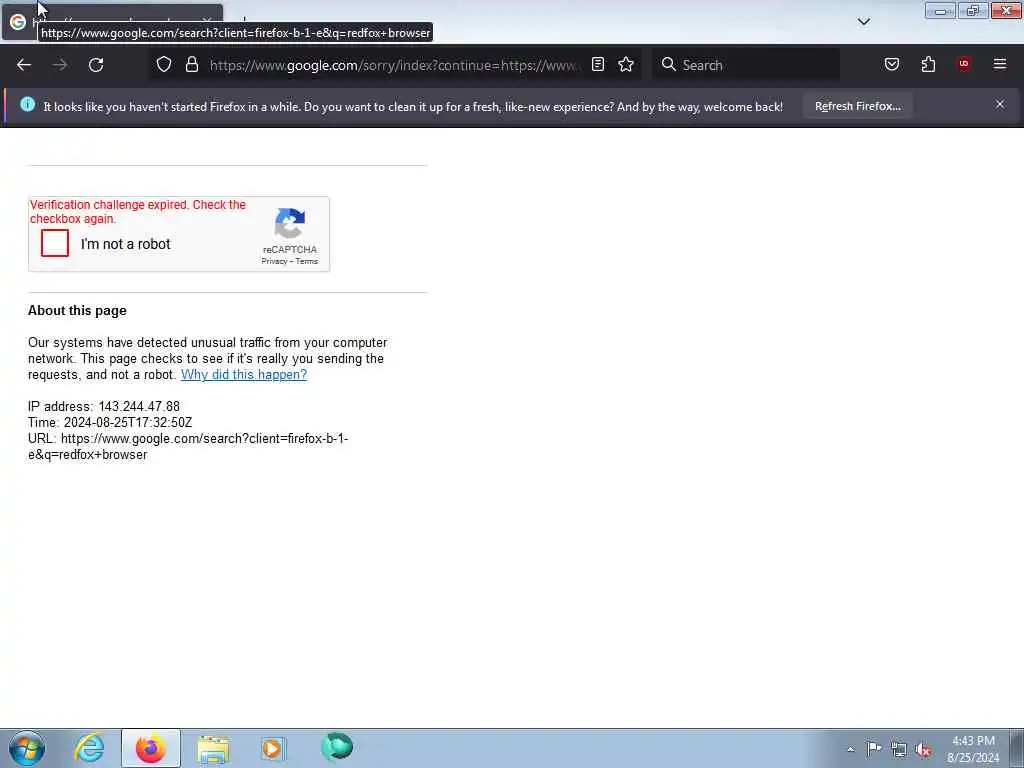
Task: Expand the list all tabs chevron
Action: (863, 22)
